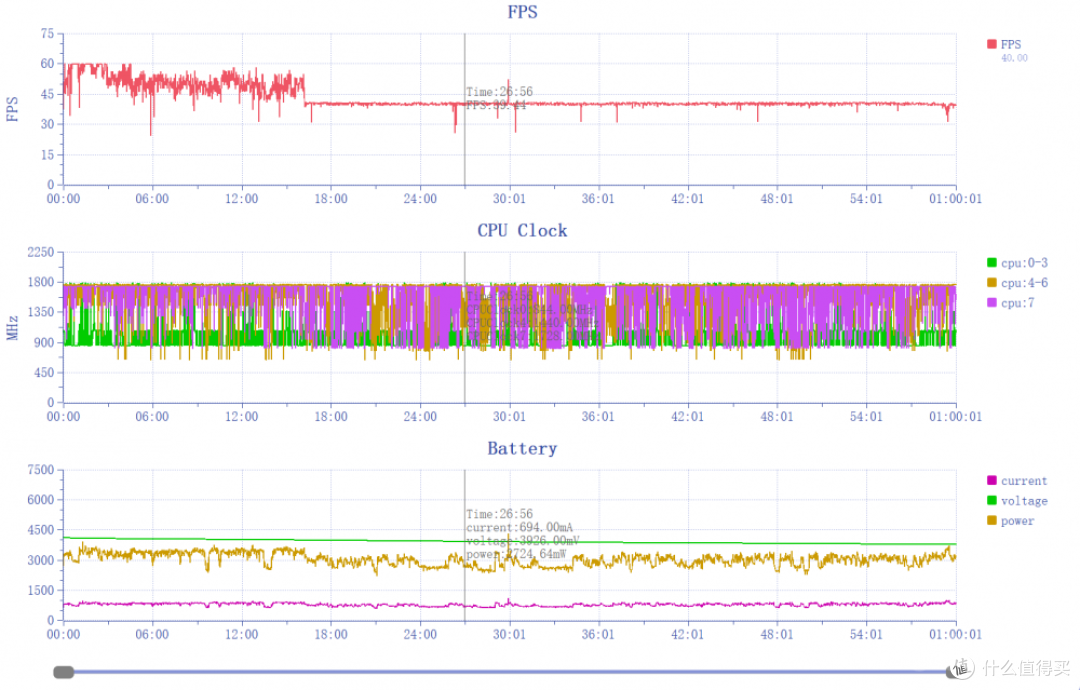This screenshot has height=690, width=1080.
Task: Click the orange power color swatch
Action: coord(992,520)
